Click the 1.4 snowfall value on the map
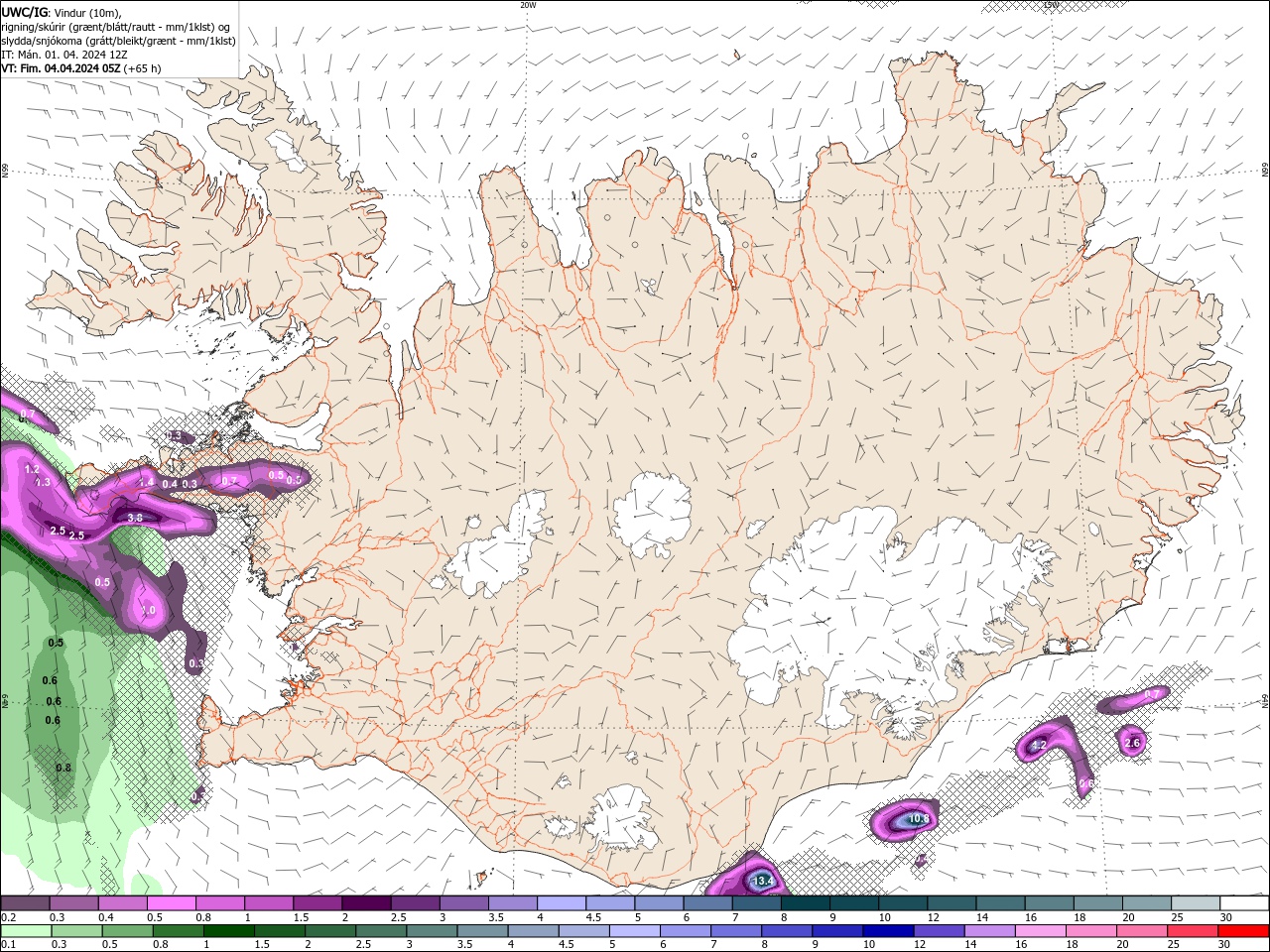 [146, 483]
